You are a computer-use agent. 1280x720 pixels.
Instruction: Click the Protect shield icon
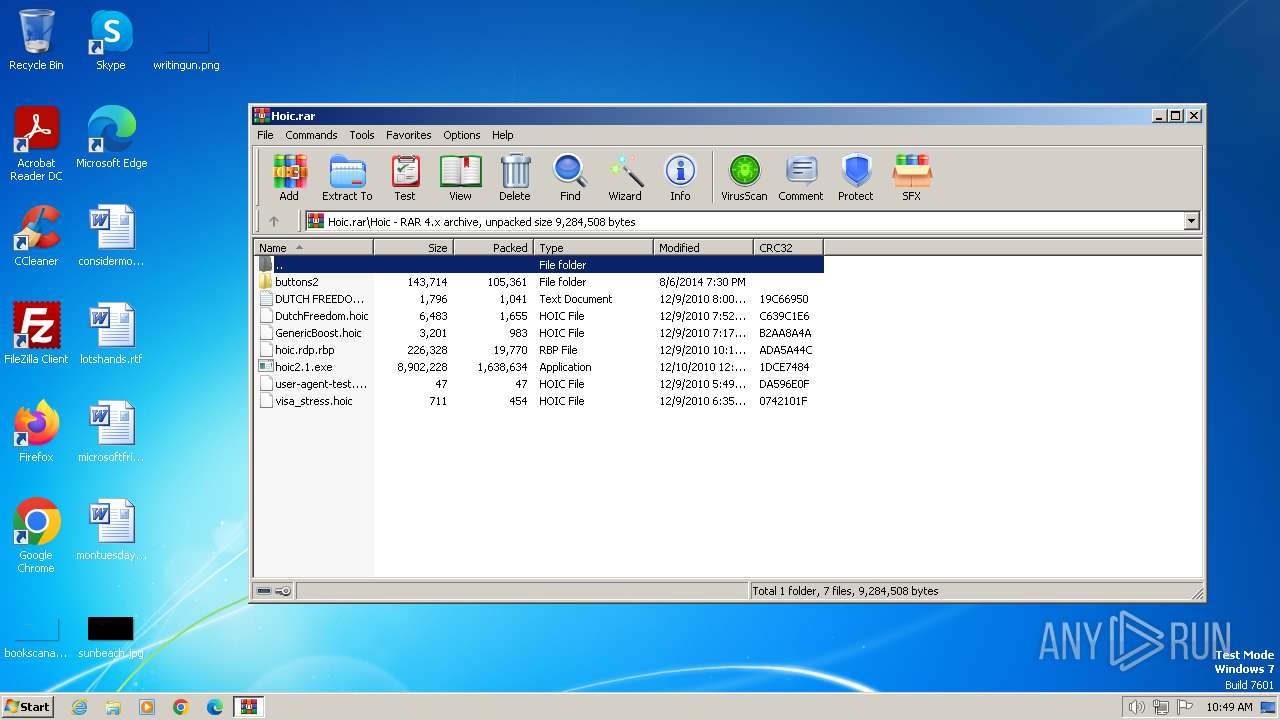pos(856,178)
